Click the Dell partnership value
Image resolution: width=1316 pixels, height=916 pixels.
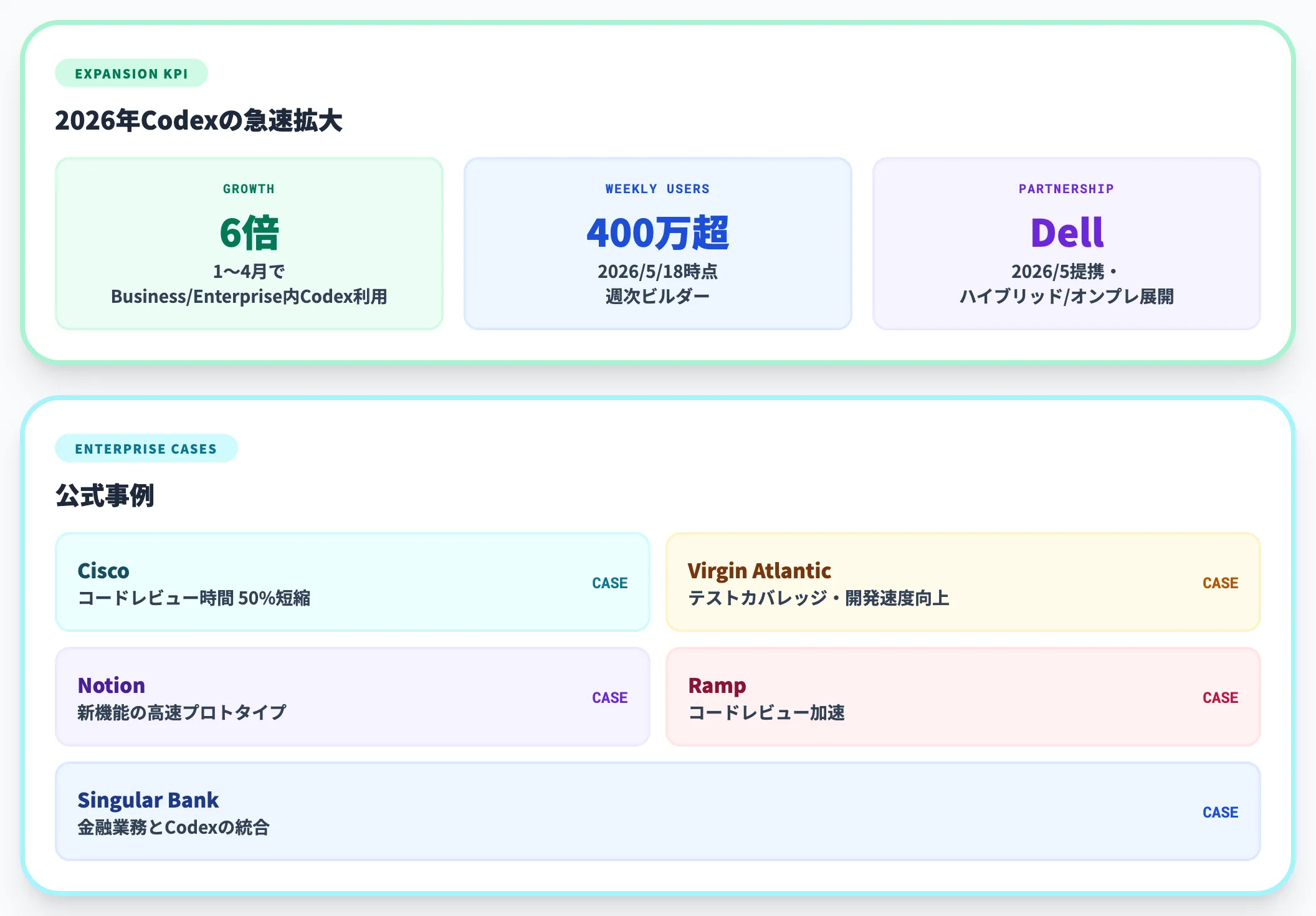[x=1067, y=233]
